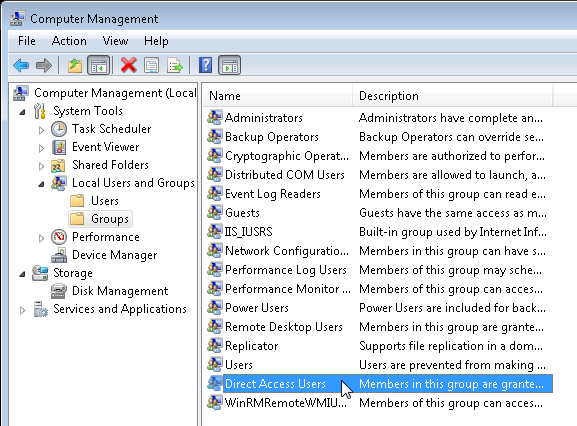
Task: Click the Forward arrow toolbar icon
Action: [x=44, y=65]
